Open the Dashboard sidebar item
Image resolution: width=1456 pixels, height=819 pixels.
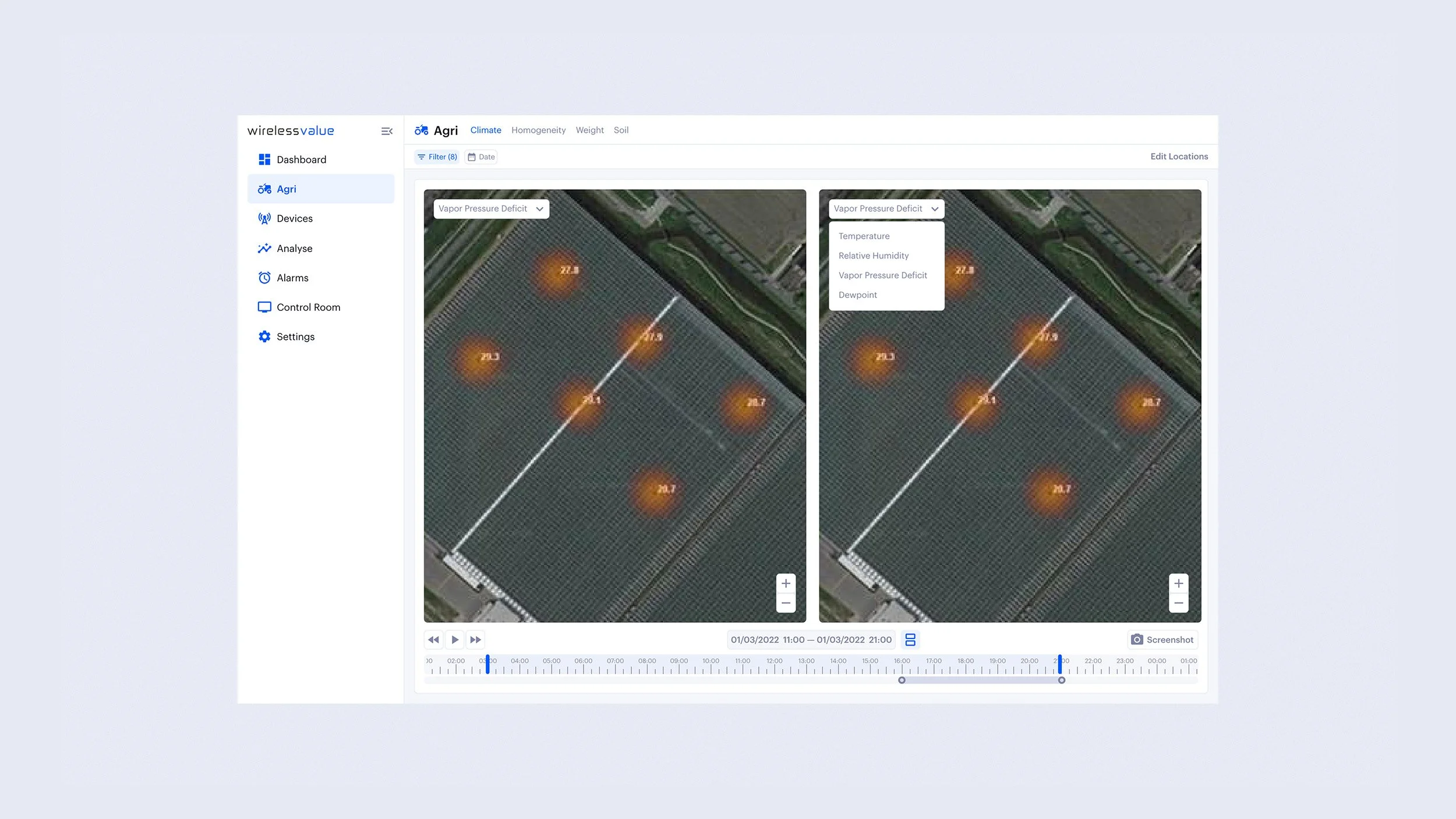pos(301,159)
